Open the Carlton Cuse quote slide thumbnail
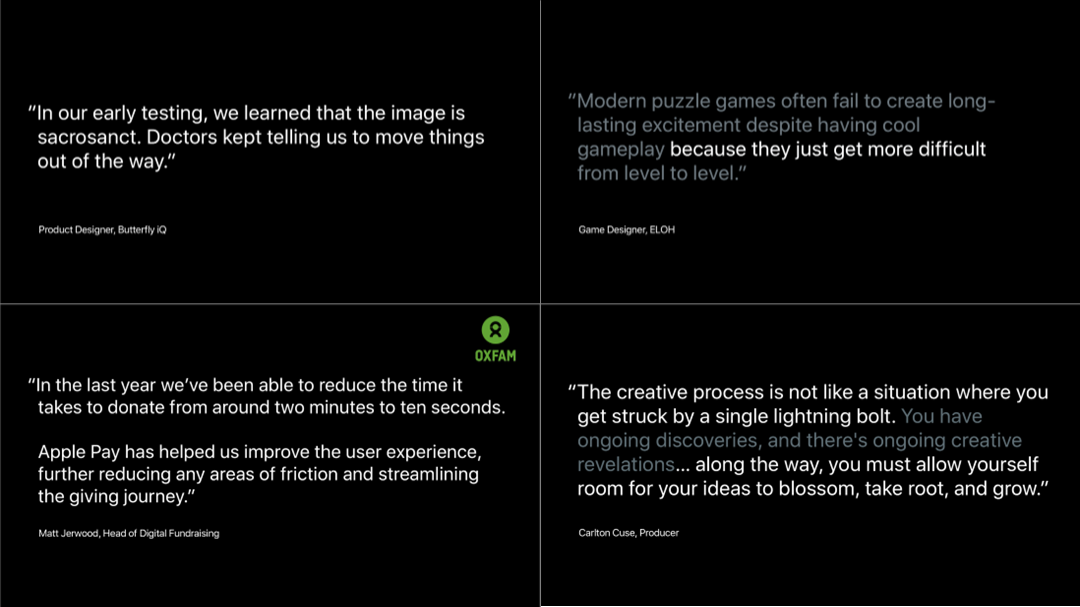The image size is (1080, 607). [x=811, y=455]
